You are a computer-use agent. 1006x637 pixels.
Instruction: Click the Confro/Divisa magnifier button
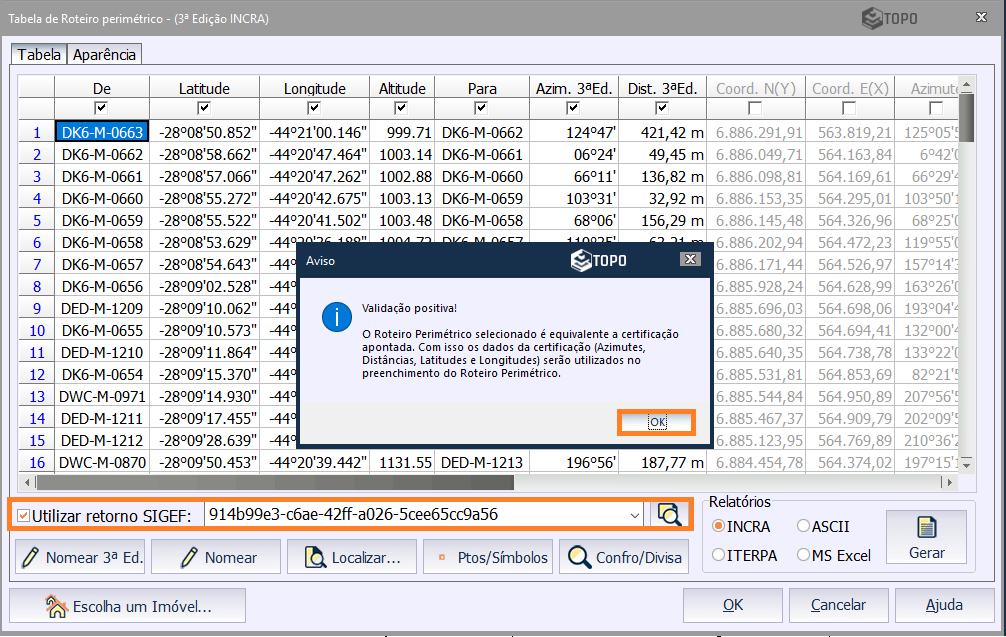click(x=579, y=558)
